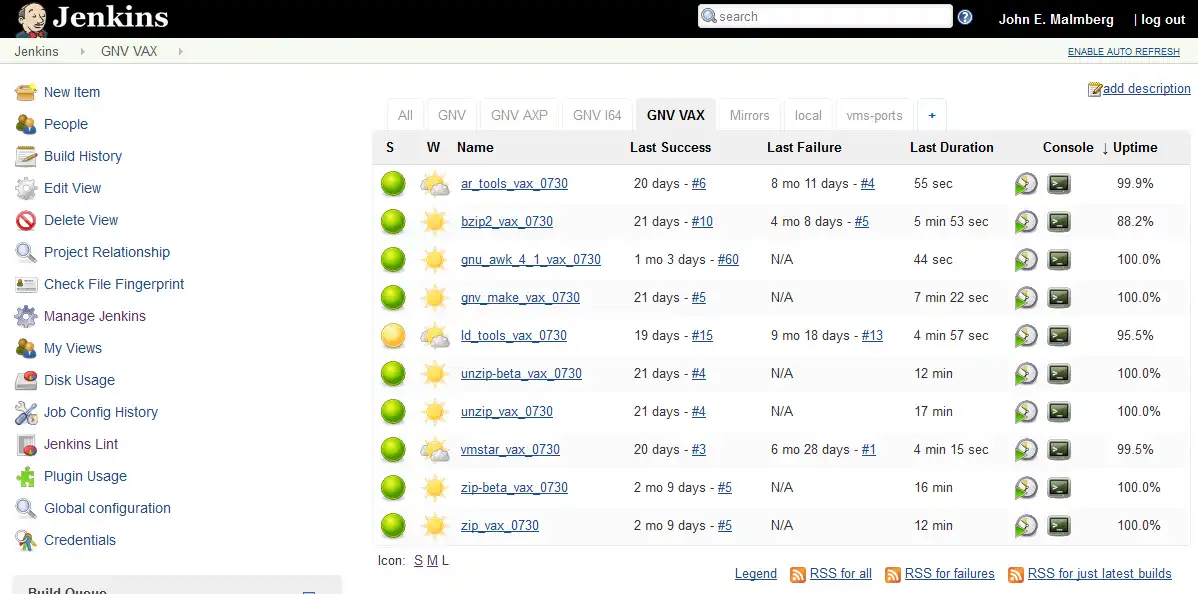This screenshot has height=594, width=1198.
Task: Switch to the GNV AXP tab
Action: click(x=520, y=115)
